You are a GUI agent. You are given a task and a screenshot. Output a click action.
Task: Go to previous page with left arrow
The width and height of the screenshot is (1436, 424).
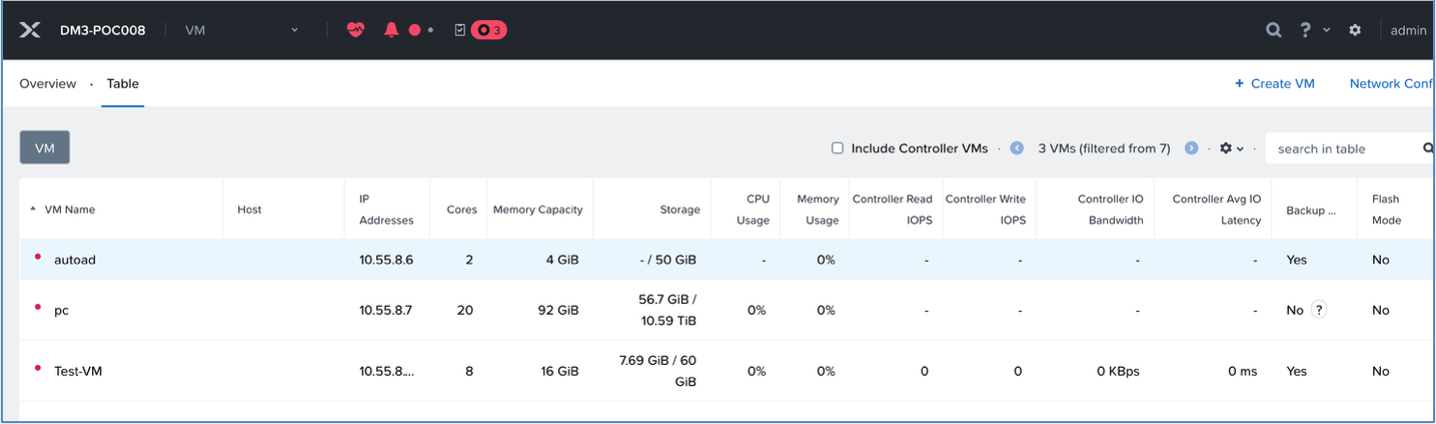pos(1017,148)
